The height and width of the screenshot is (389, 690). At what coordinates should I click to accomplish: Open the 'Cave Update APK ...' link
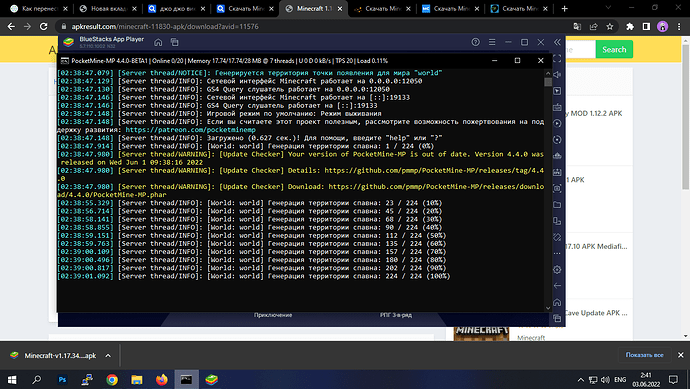[x=597, y=313]
